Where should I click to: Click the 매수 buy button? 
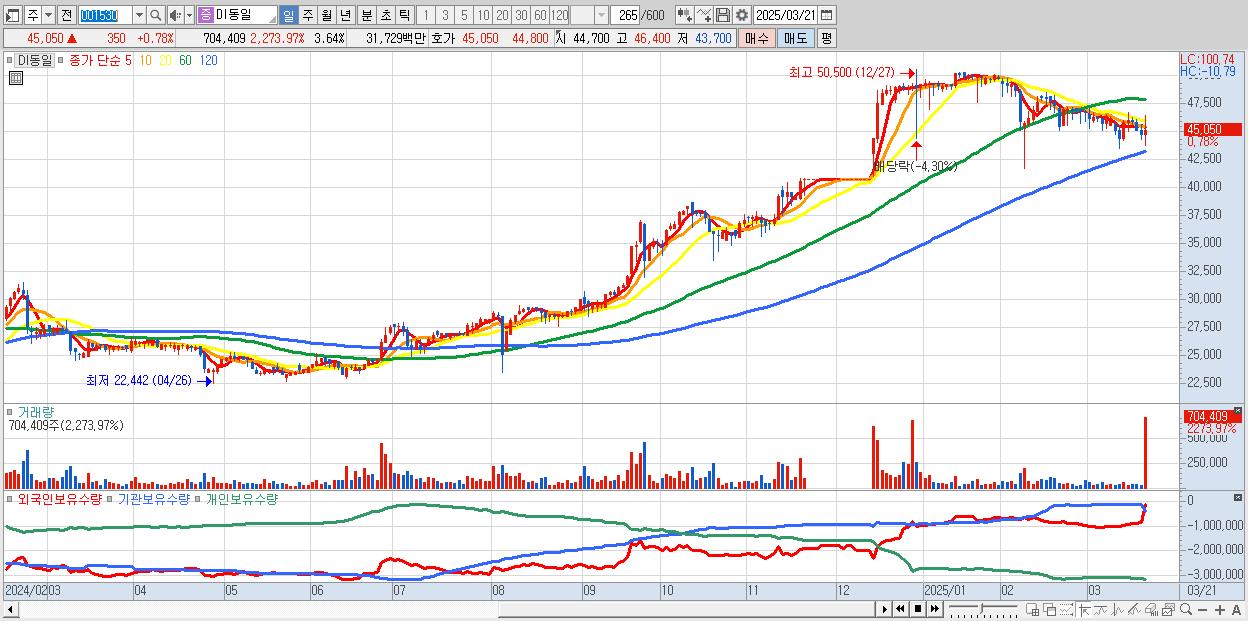point(758,38)
